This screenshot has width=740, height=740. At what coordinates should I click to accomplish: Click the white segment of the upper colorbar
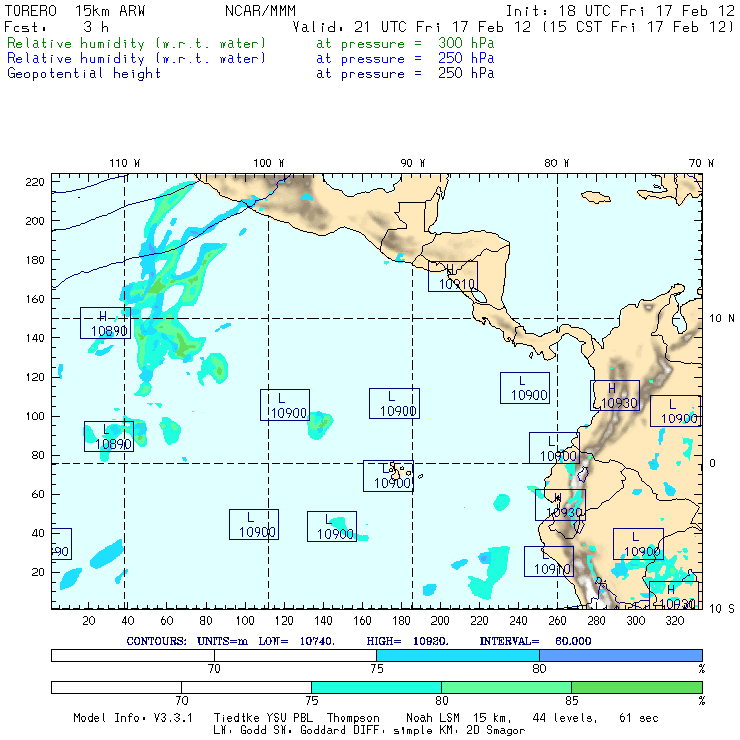click(214, 654)
